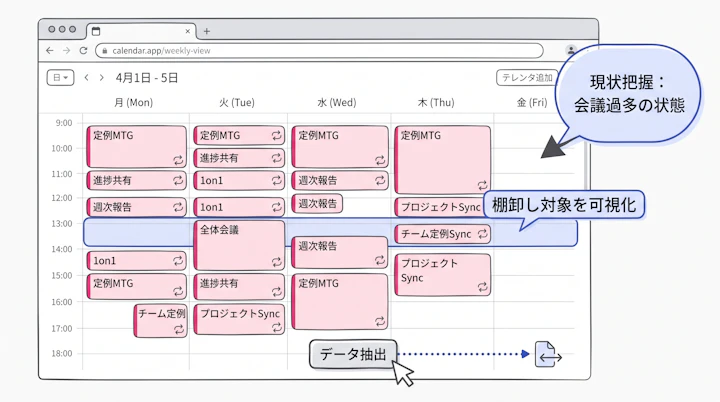
Task: Click repeat icon on Tuesday's 11:00 1on1
Action: click(x=276, y=181)
